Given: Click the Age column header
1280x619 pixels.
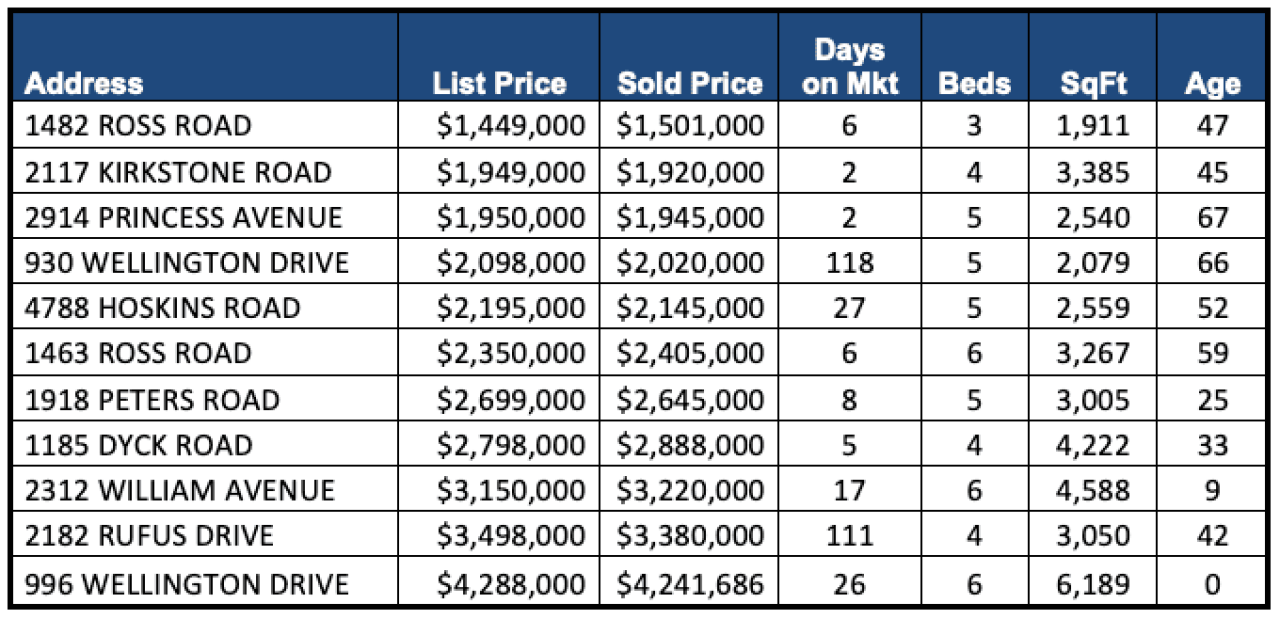Looking at the screenshot, I should pos(1212,84).
